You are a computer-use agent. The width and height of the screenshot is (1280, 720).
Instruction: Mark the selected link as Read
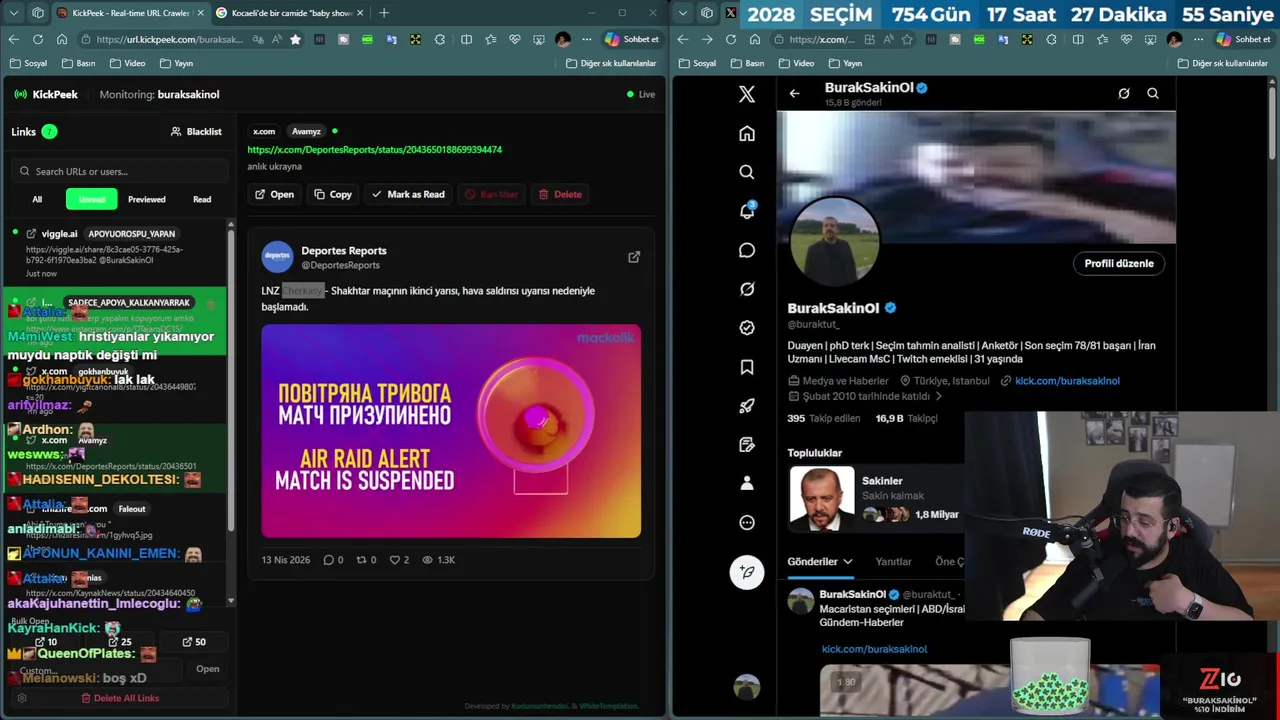click(408, 194)
